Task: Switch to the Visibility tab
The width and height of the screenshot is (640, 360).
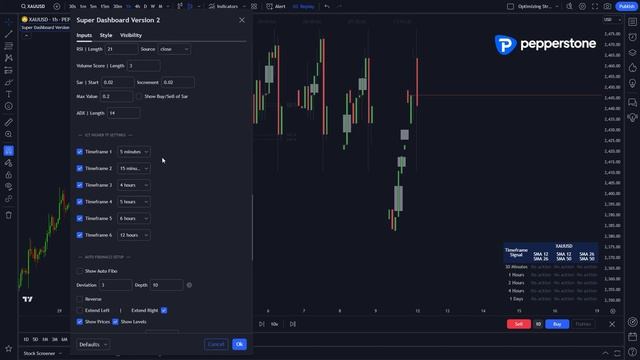Action: (131, 35)
